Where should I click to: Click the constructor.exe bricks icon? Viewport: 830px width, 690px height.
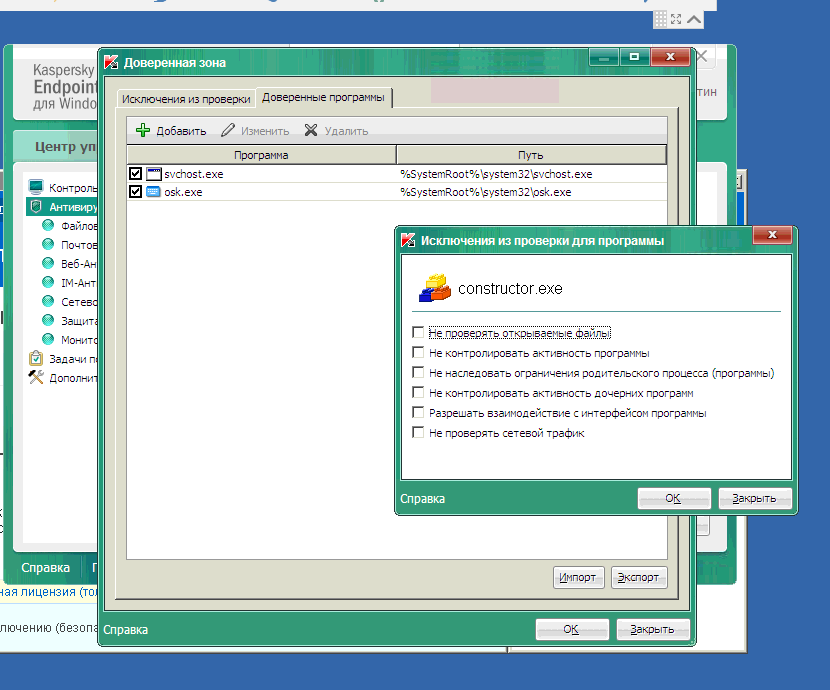click(x=435, y=289)
